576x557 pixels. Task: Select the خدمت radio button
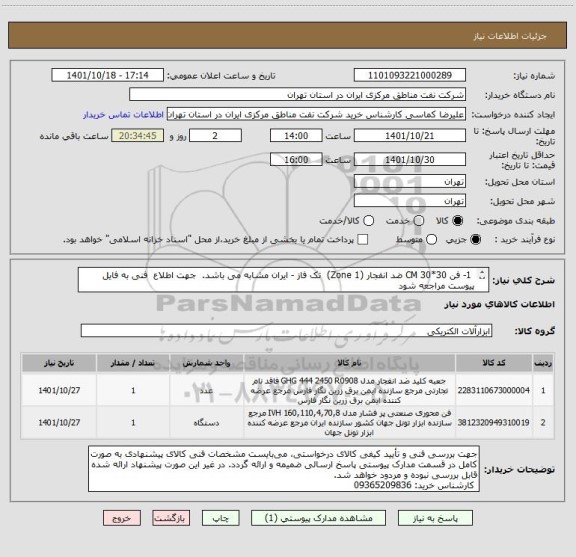pos(419,221)
